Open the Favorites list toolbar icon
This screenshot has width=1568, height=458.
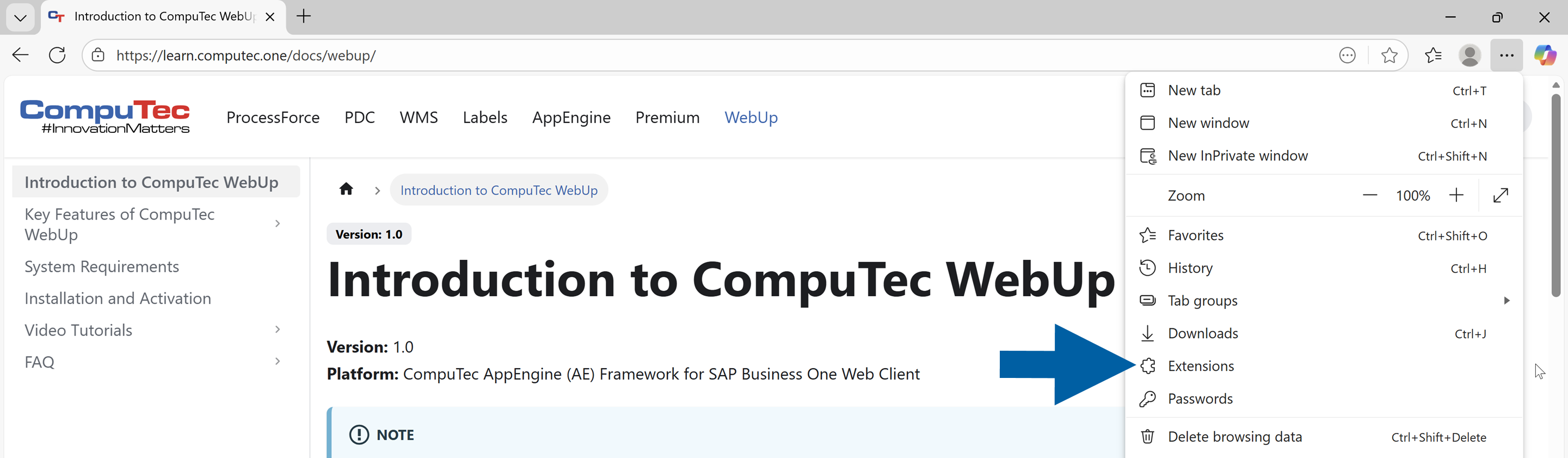click(x=1433, y=56)
